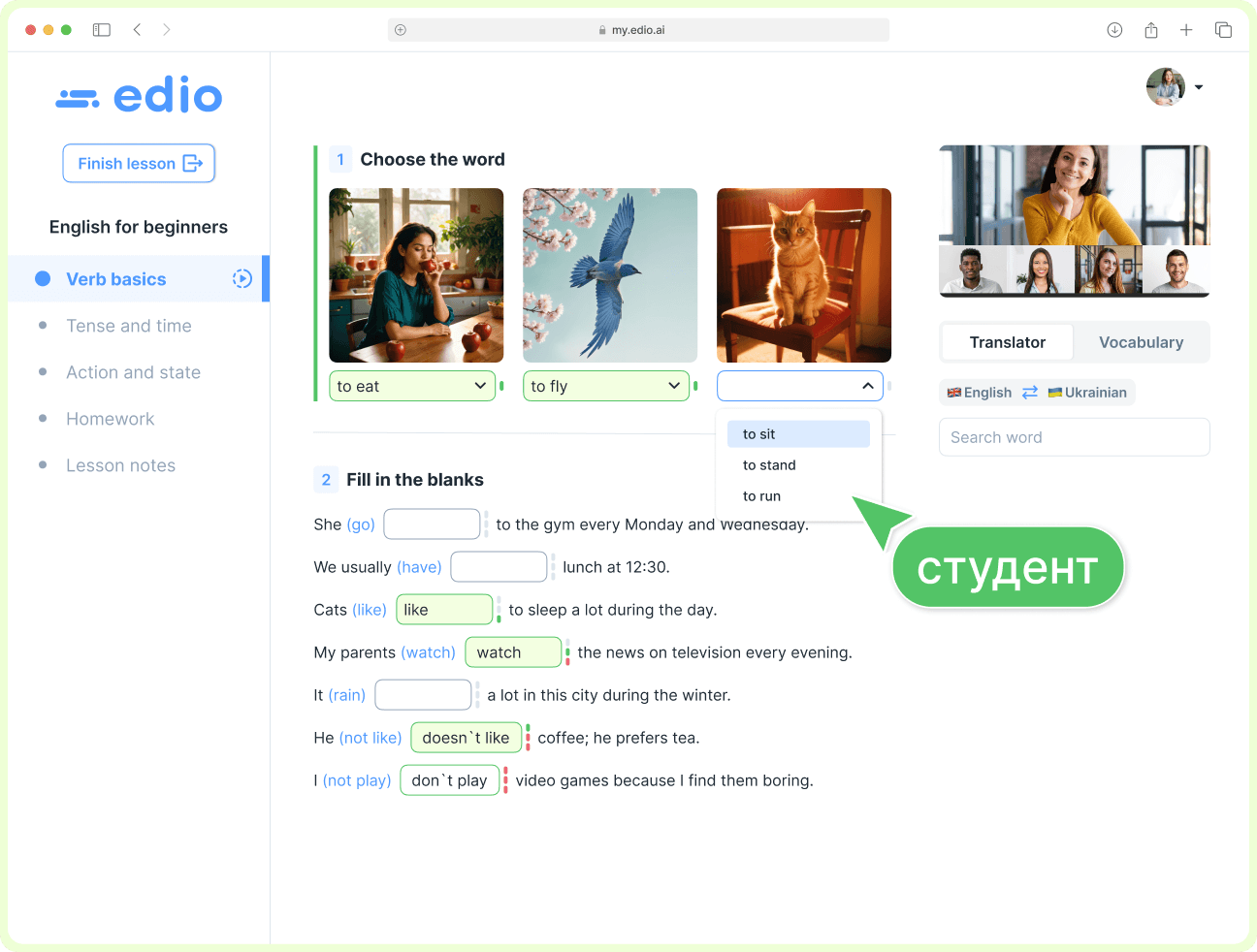Select the "Action and state" lesson bullet
This screenshot has width=1257, height=952.
pyautogui.click(x=41, y=372)
